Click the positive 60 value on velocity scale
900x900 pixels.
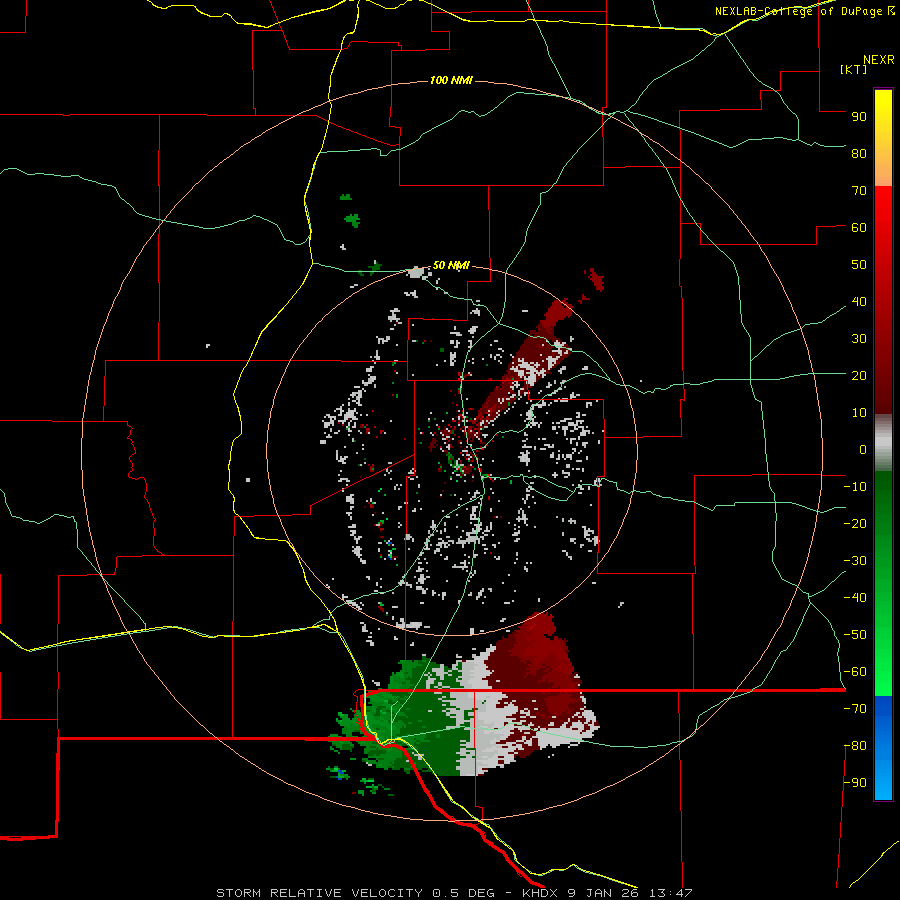point(859,227)
